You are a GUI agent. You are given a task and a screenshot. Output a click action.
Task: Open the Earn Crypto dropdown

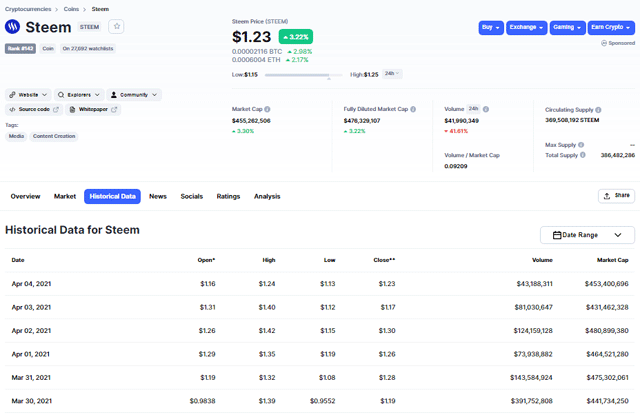tap(611, 27)
